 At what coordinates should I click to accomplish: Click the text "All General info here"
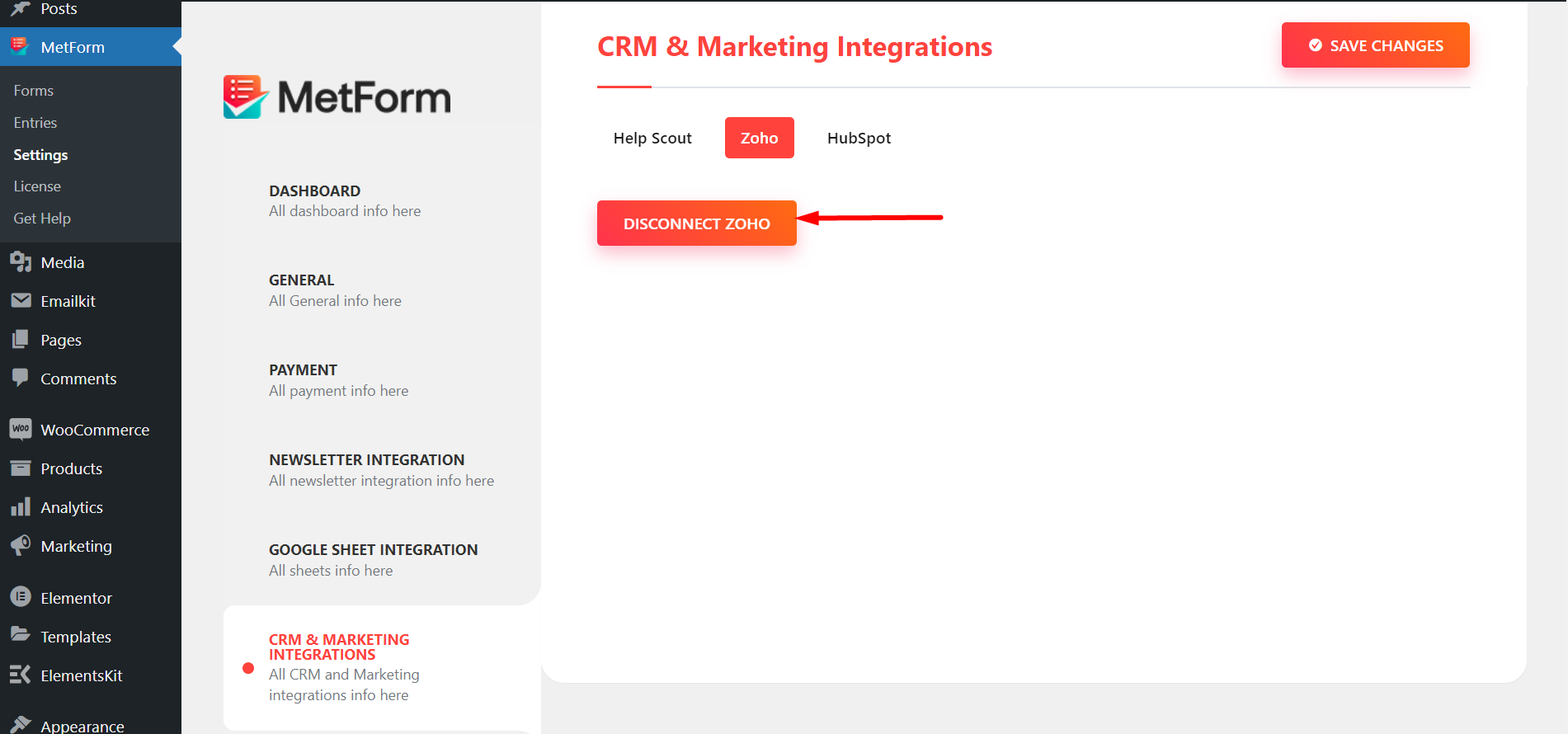click(335, 301)
